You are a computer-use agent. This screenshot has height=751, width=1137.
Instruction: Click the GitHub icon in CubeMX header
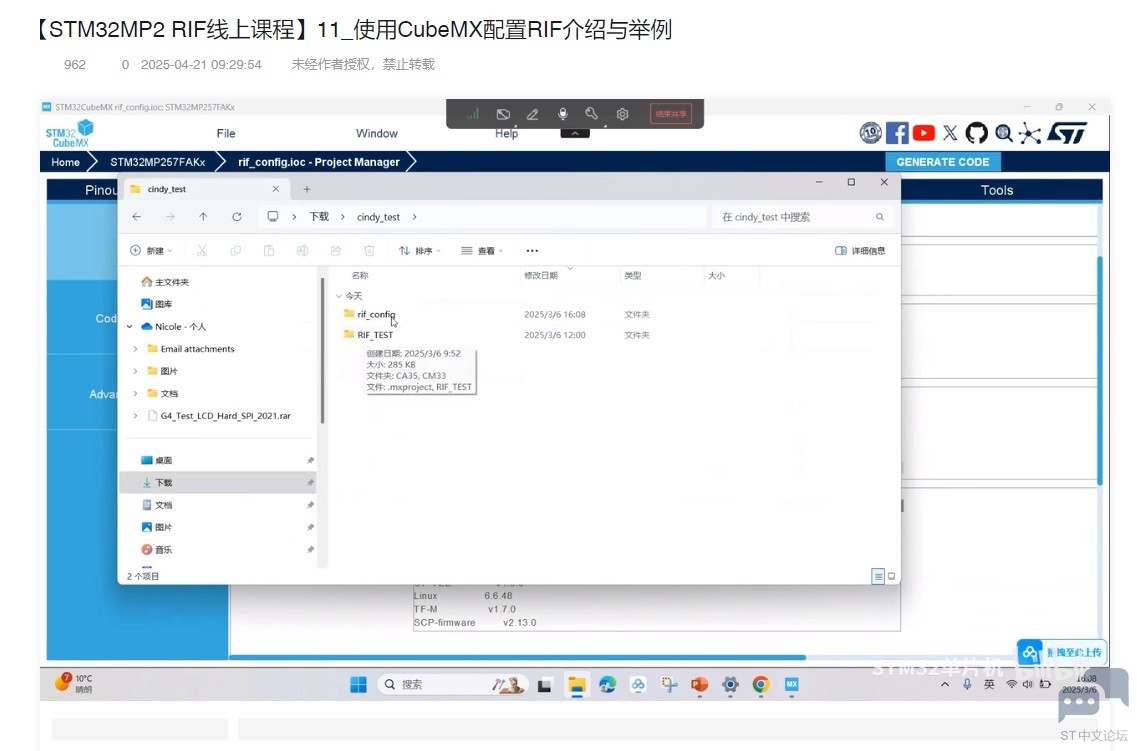976,133
